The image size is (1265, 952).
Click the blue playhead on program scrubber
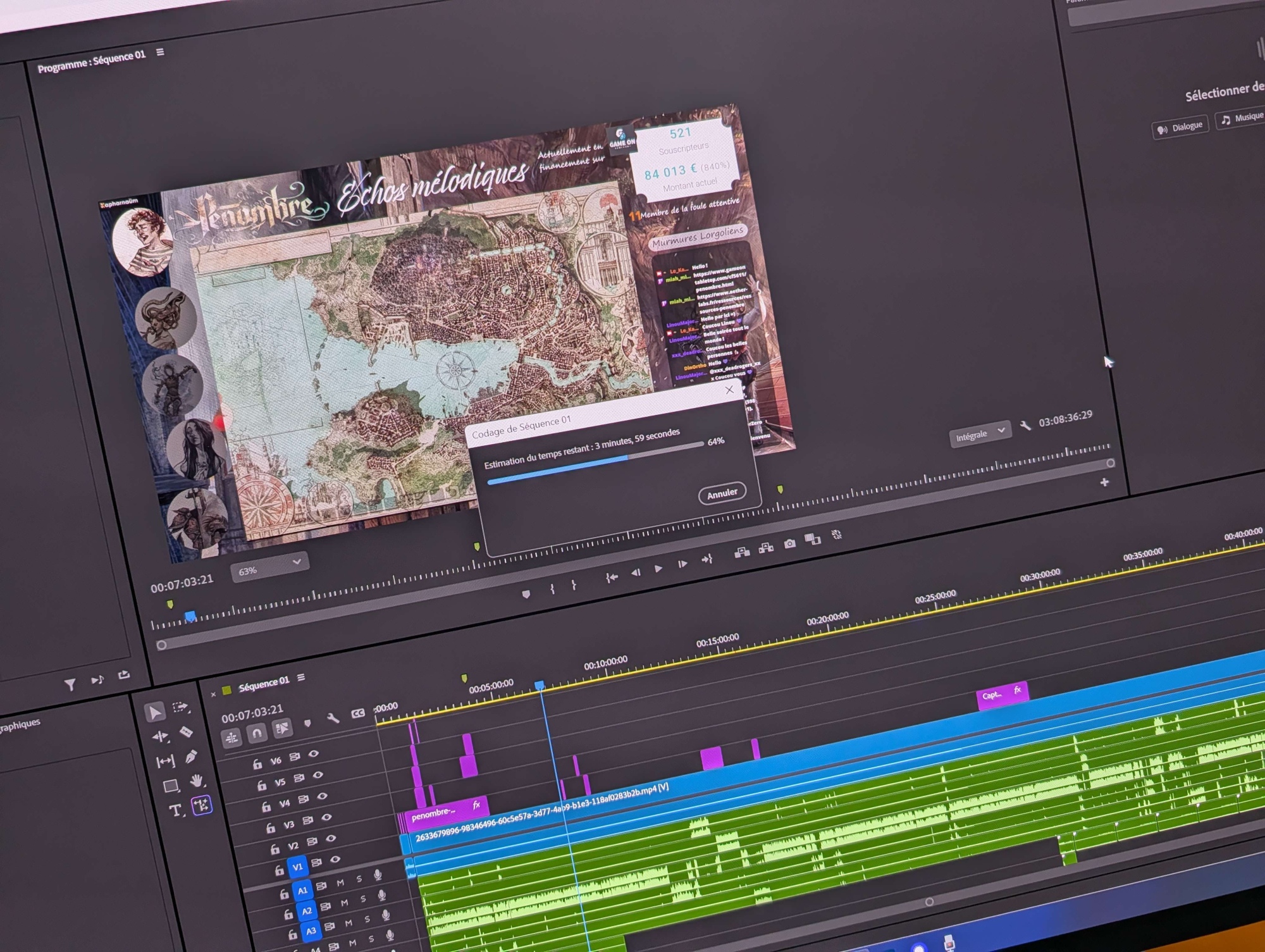pos(190,616)
